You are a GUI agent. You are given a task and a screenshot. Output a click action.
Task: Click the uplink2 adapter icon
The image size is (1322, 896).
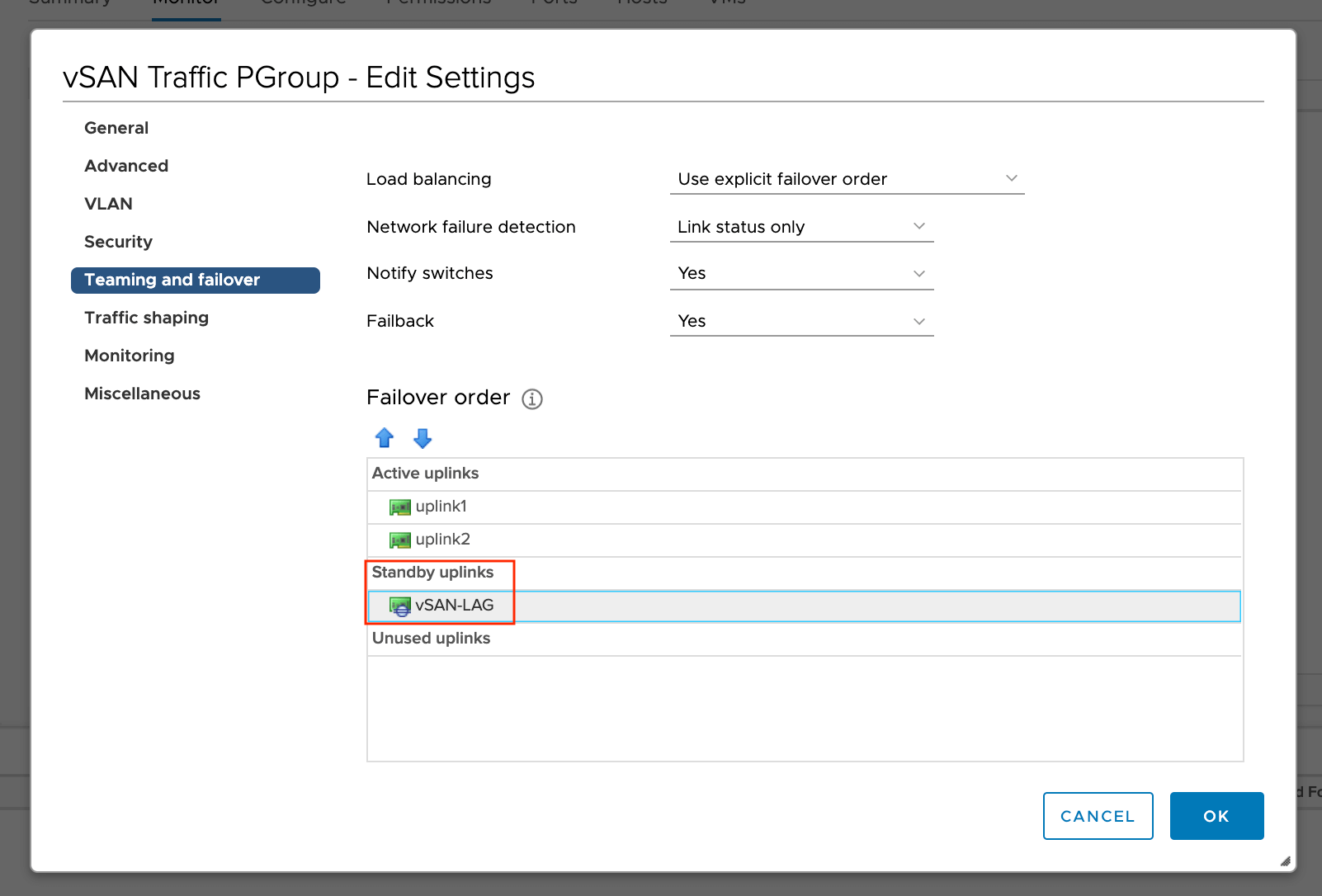coord(400,540)
